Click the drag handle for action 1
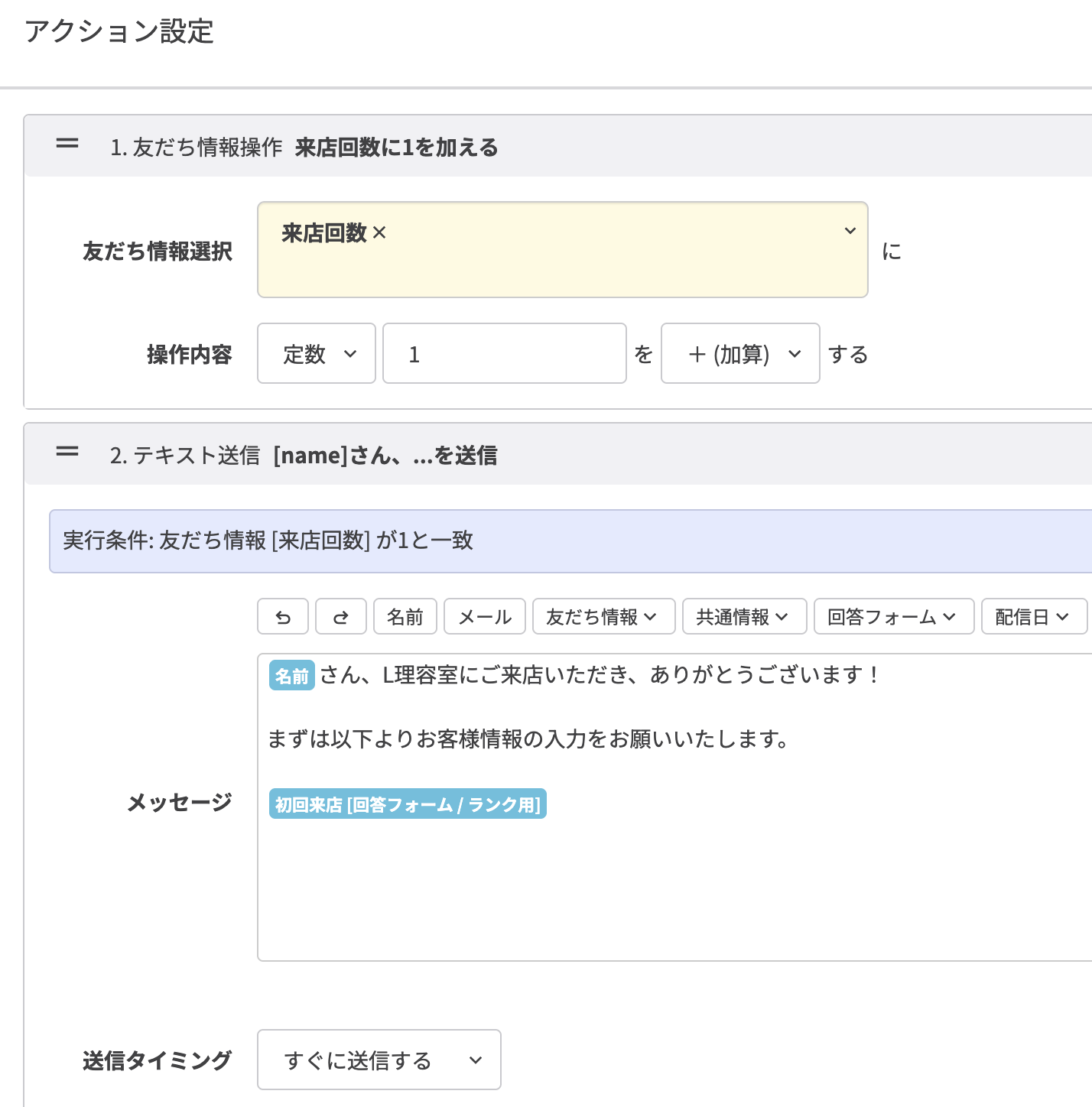The width and height of the screenshot is (1092, 1107). (x=67, y=144)
